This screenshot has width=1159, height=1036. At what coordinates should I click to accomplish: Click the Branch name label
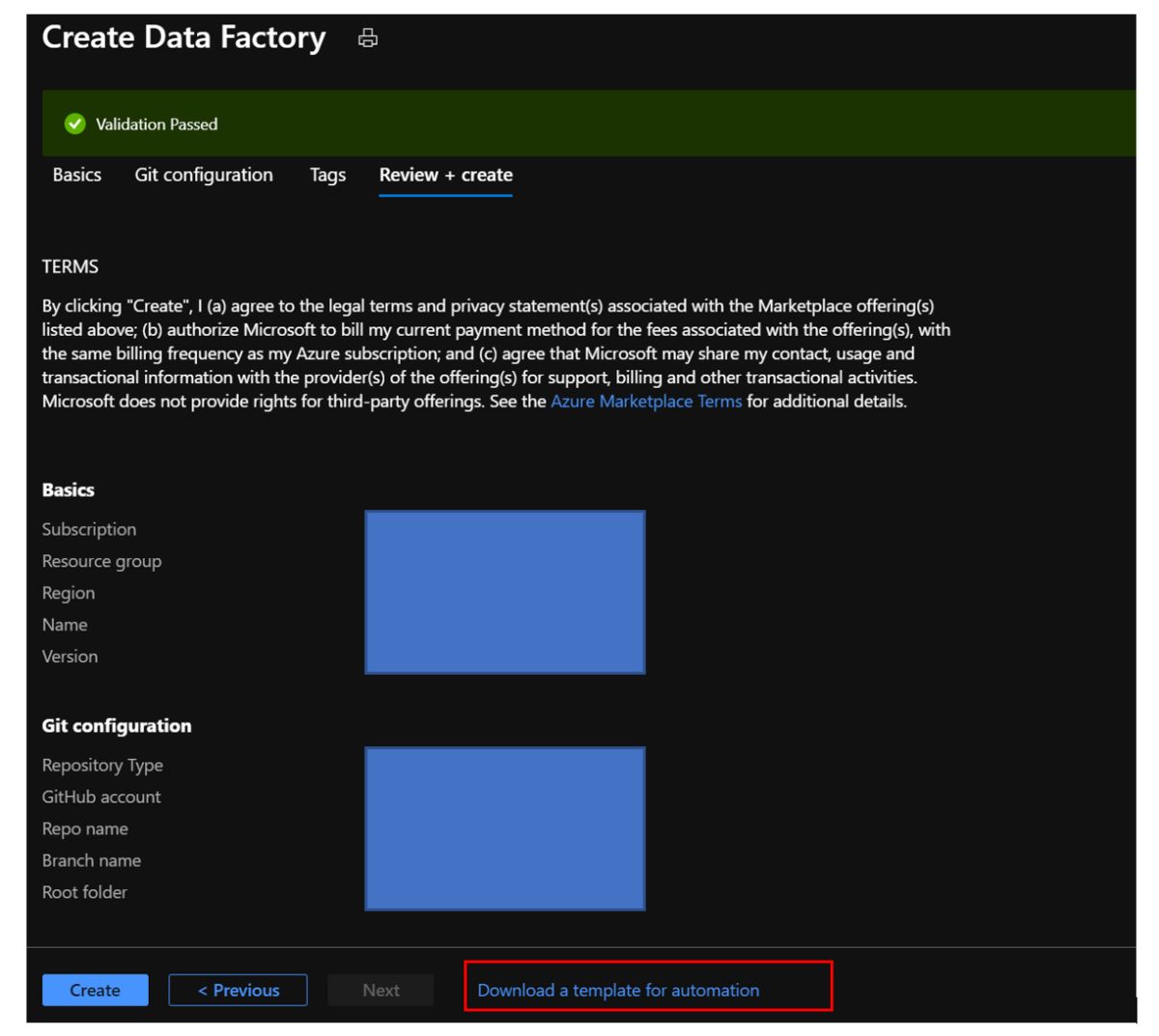[92, 860]
